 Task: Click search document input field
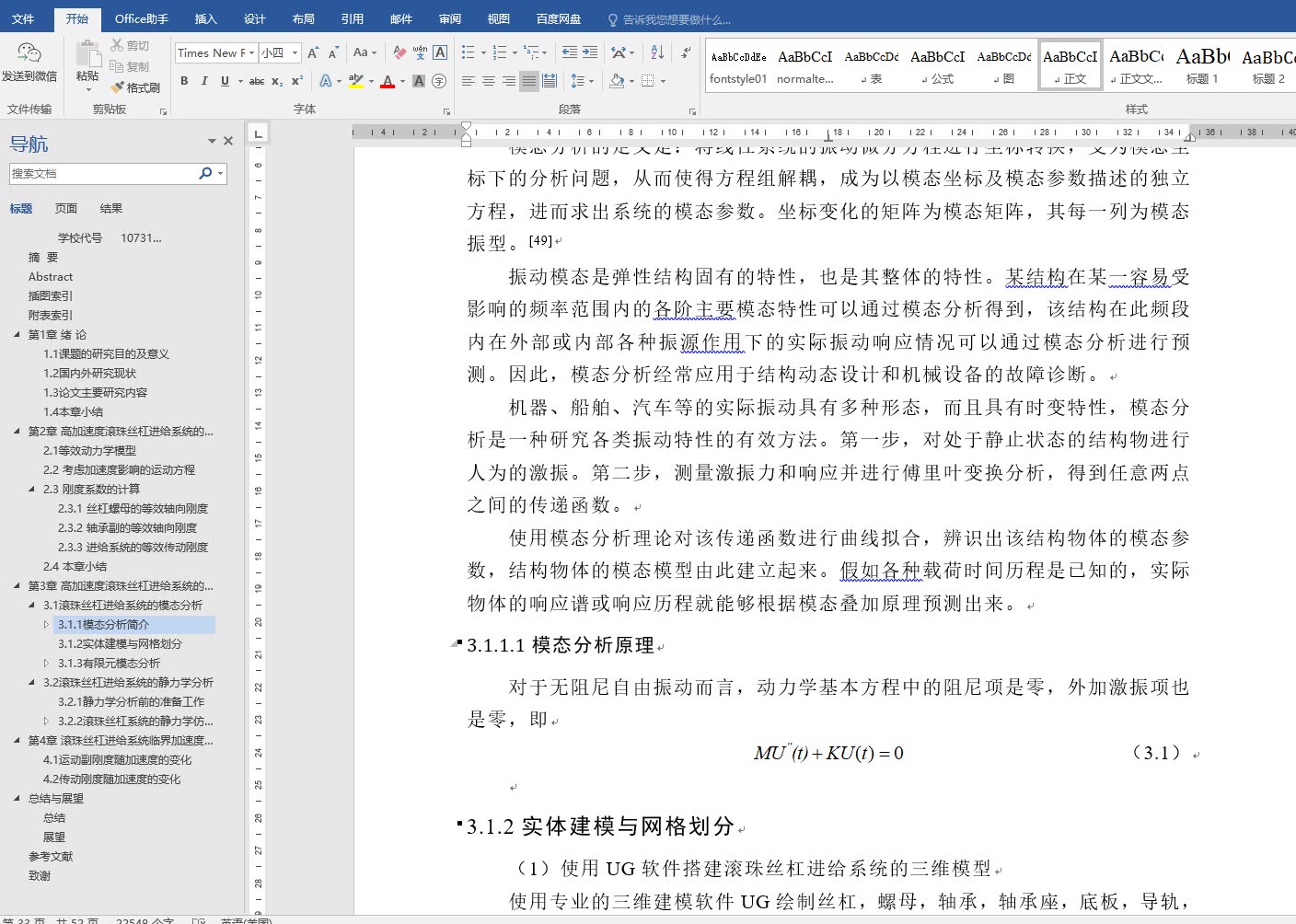coord(102,173)
